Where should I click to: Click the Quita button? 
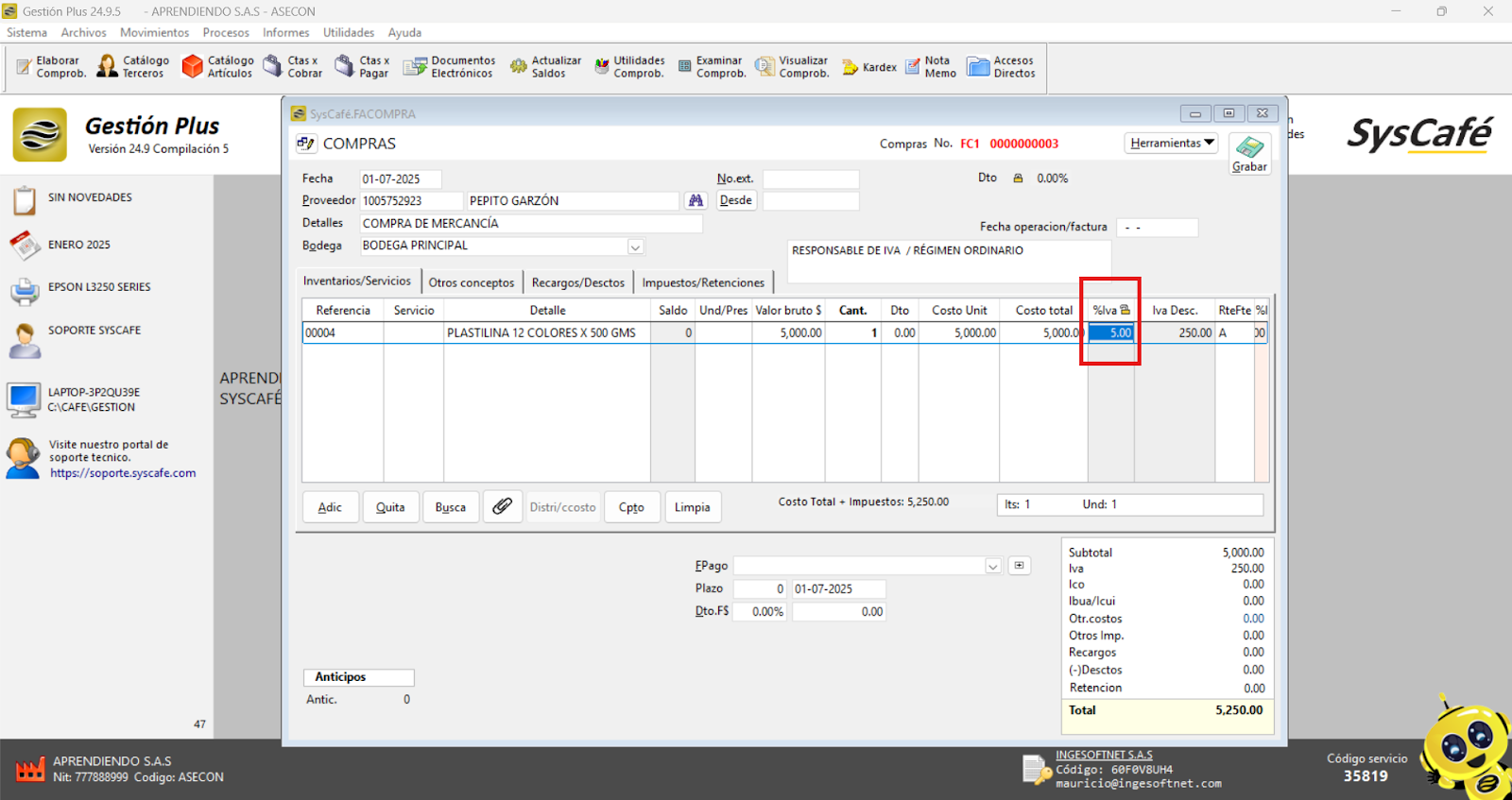coord(389,507)
